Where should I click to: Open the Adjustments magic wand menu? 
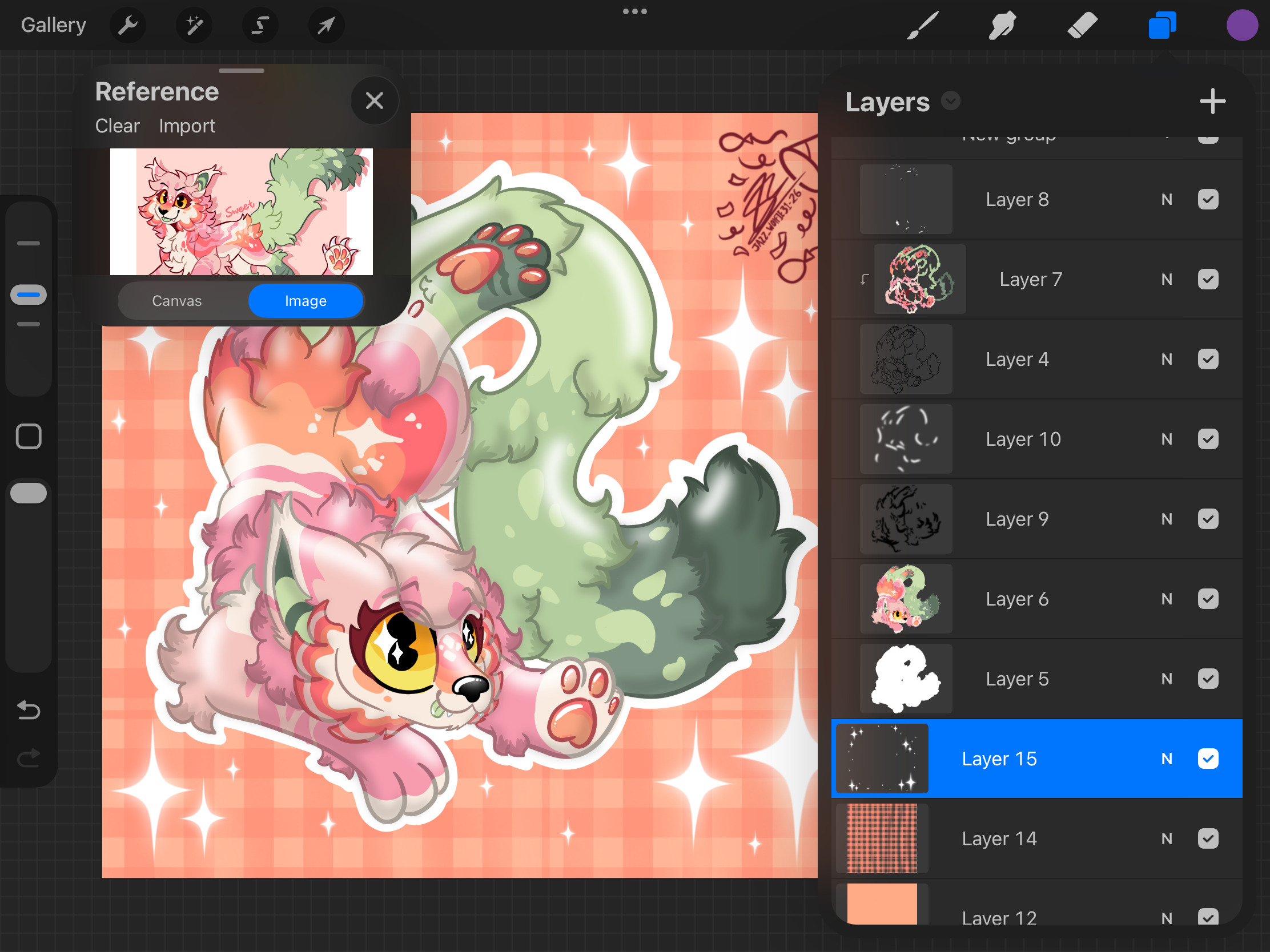point(194,25)
